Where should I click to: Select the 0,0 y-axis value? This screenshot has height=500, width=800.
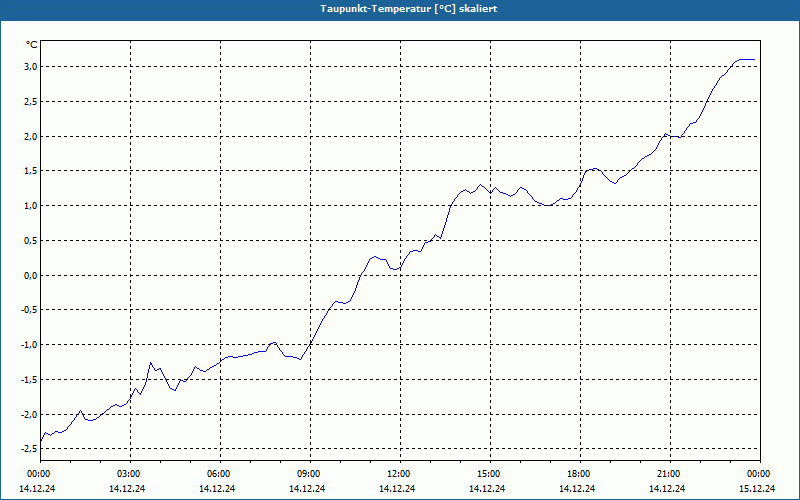[31, 276]
